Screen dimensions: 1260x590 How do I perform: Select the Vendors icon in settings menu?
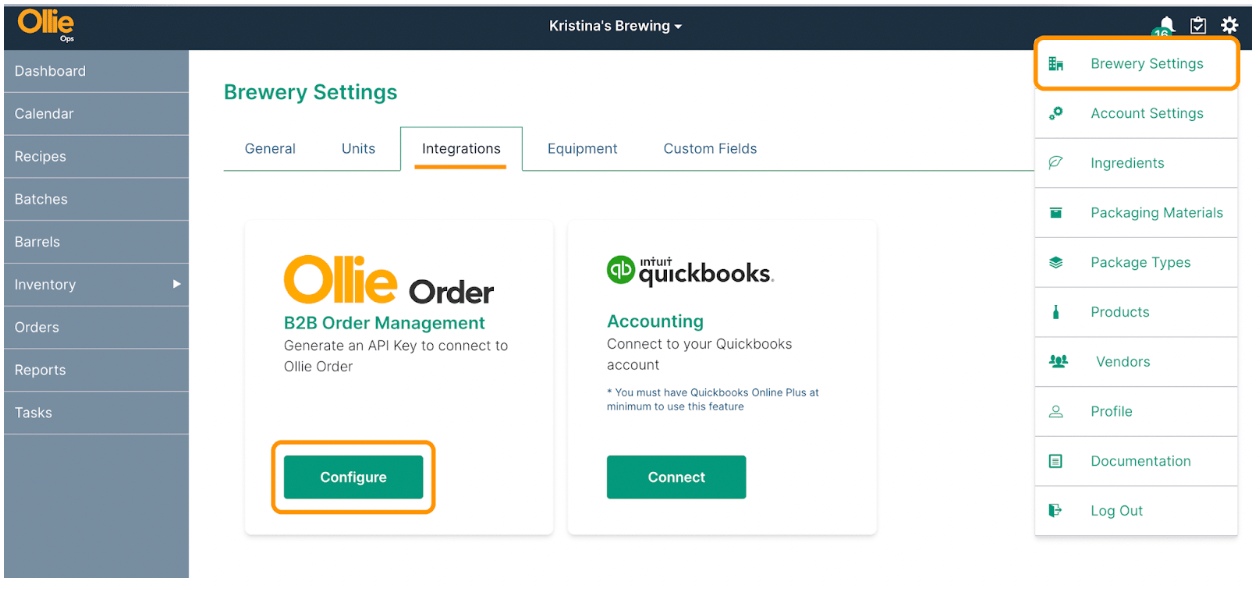coord(1058,361)
